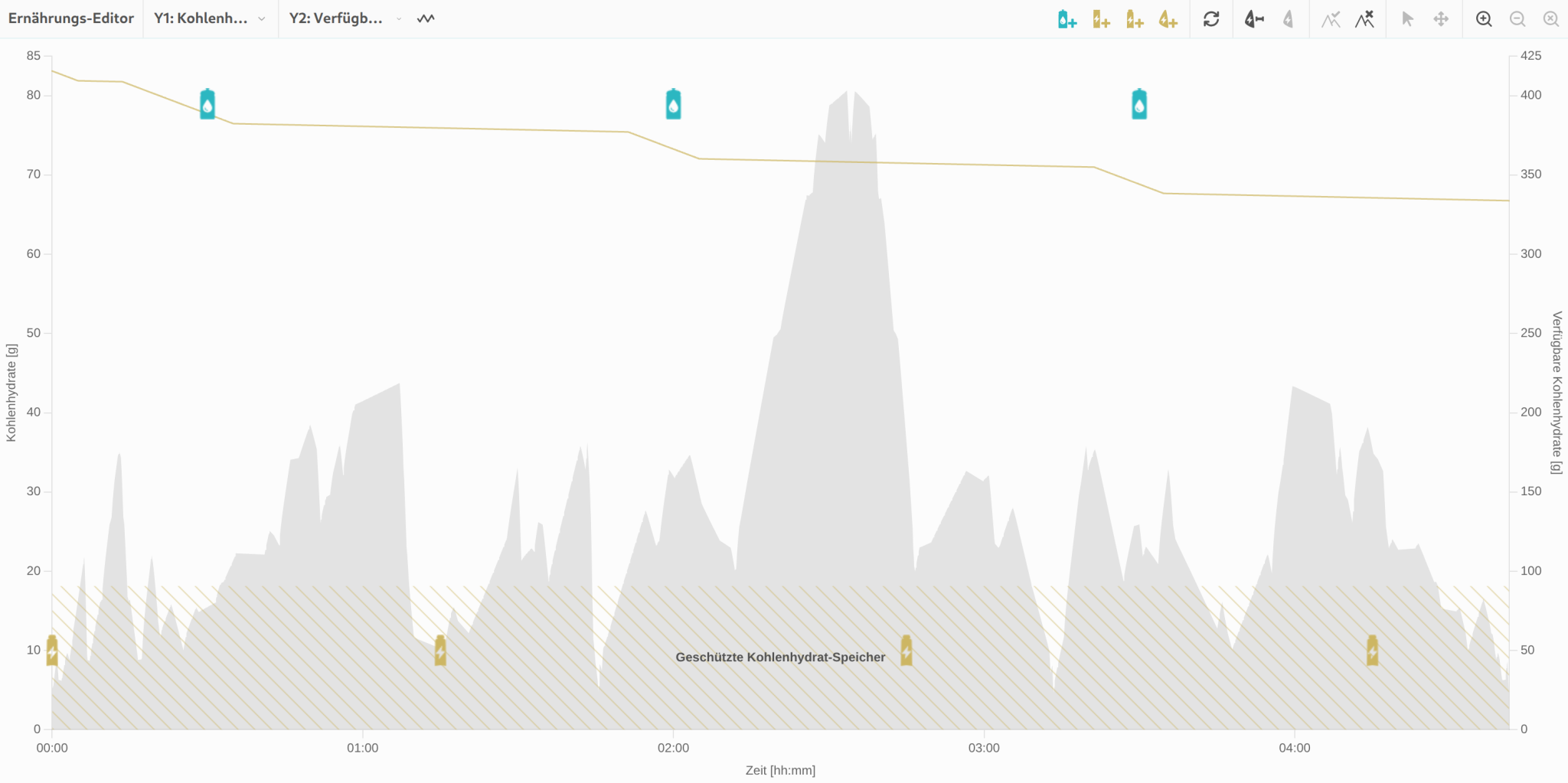The image size is (1568, 783).
Task: Reset zoom with the crossed magnifier
Action: pos(1551,19)
